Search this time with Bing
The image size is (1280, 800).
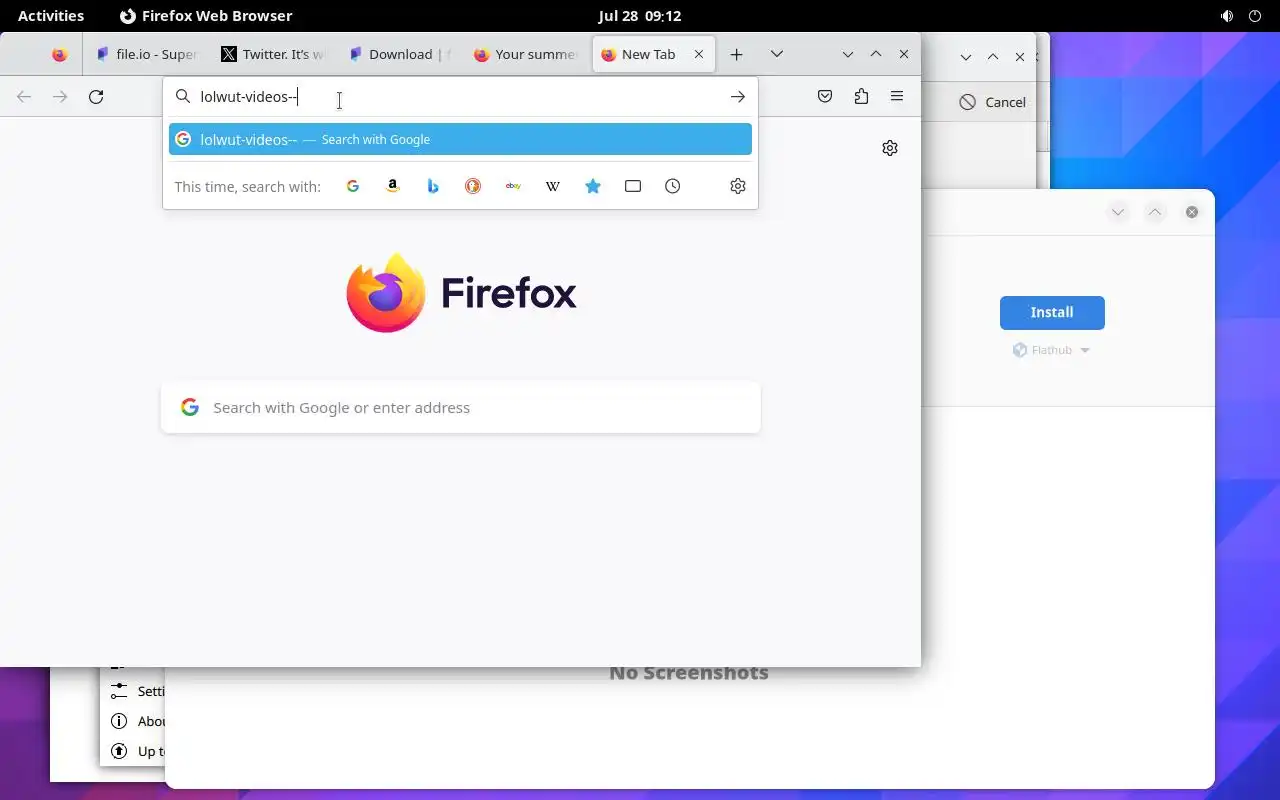pyautogui.click(x=433, y=186)
